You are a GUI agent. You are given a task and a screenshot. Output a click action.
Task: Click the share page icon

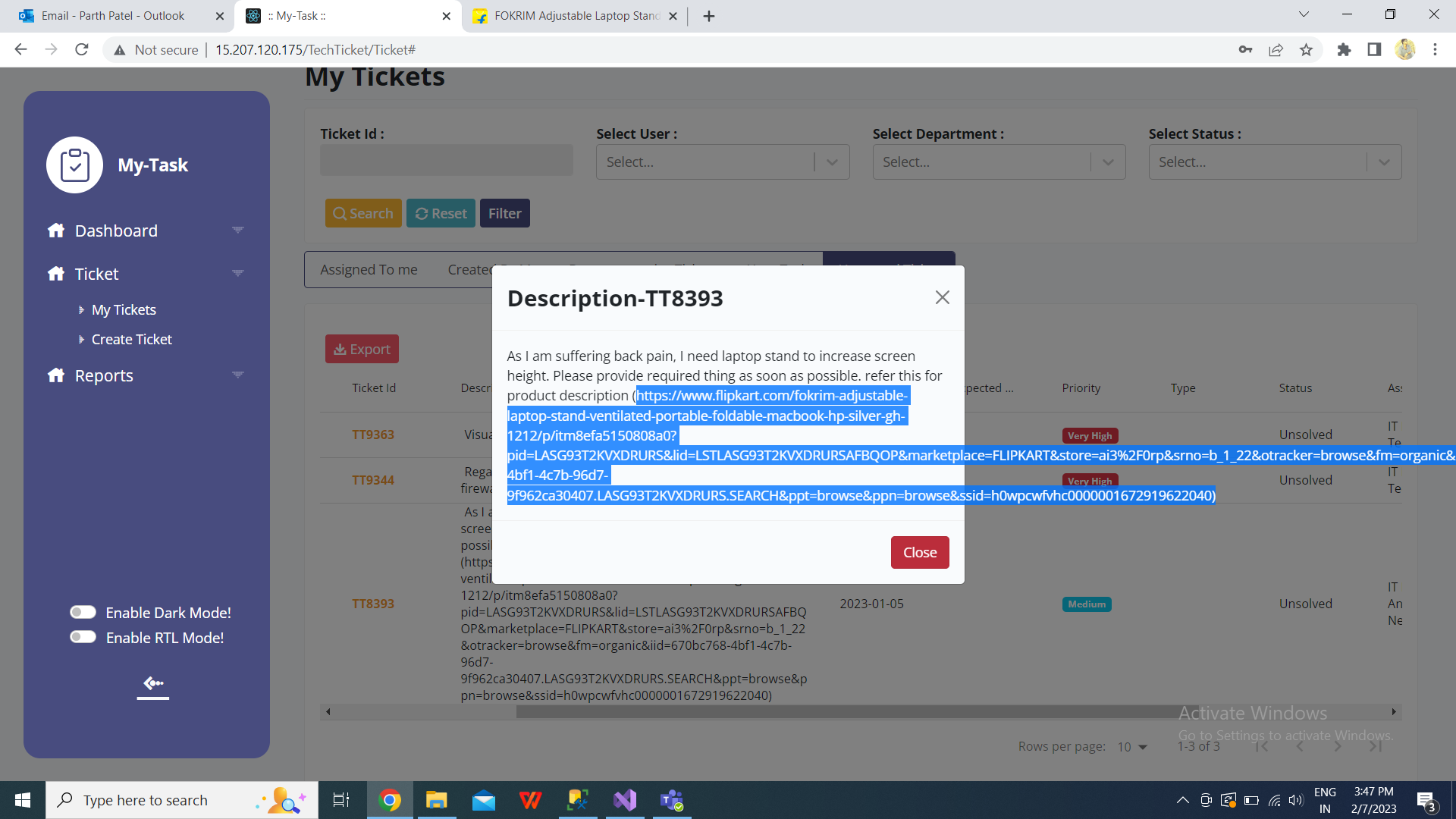1276,49
